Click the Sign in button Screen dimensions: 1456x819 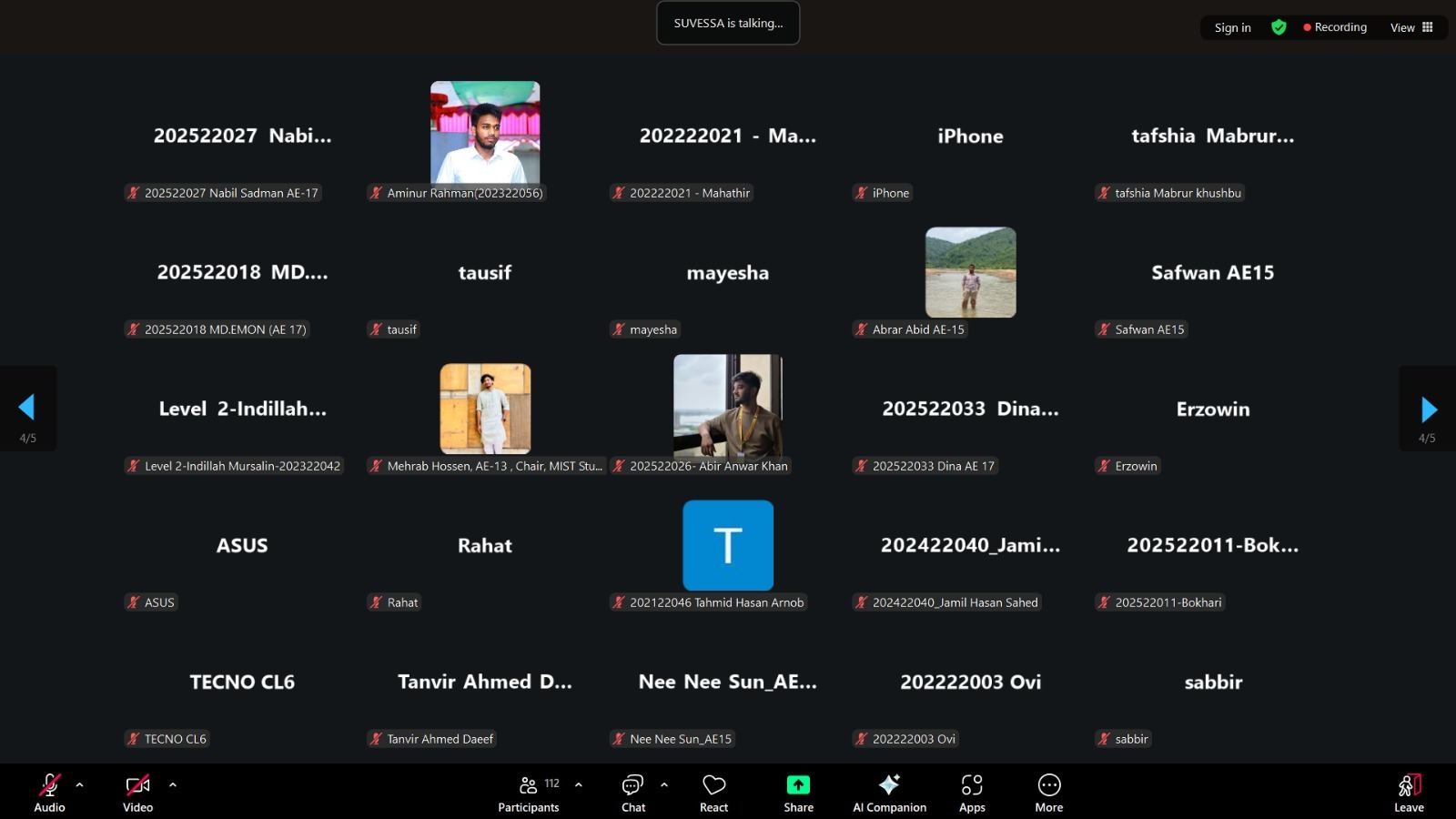pyautogui.click(x=1232, y=27)
